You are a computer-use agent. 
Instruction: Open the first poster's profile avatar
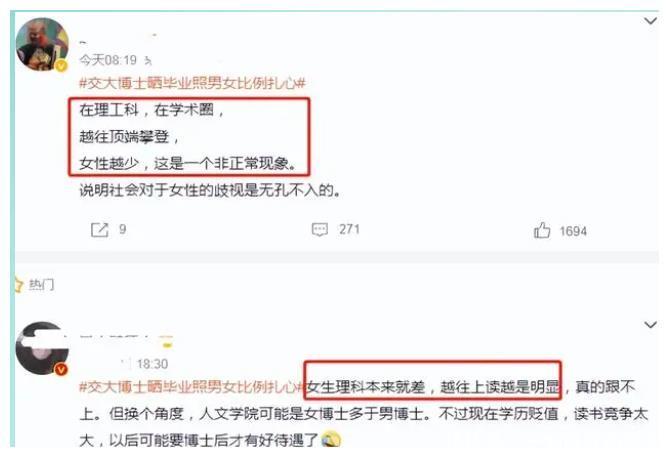click(42, 44)
